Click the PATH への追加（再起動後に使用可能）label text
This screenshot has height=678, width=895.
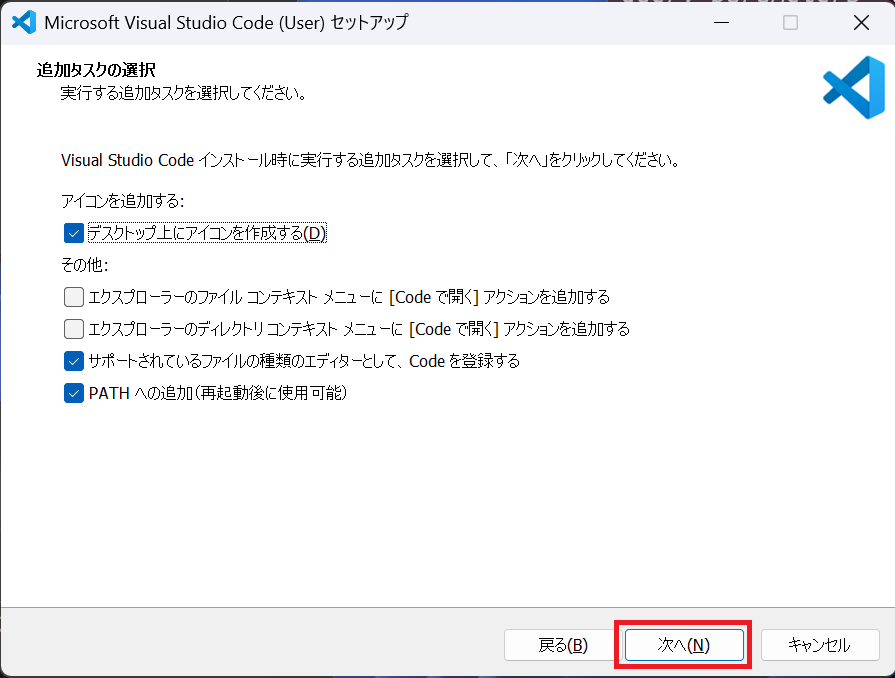217,393
